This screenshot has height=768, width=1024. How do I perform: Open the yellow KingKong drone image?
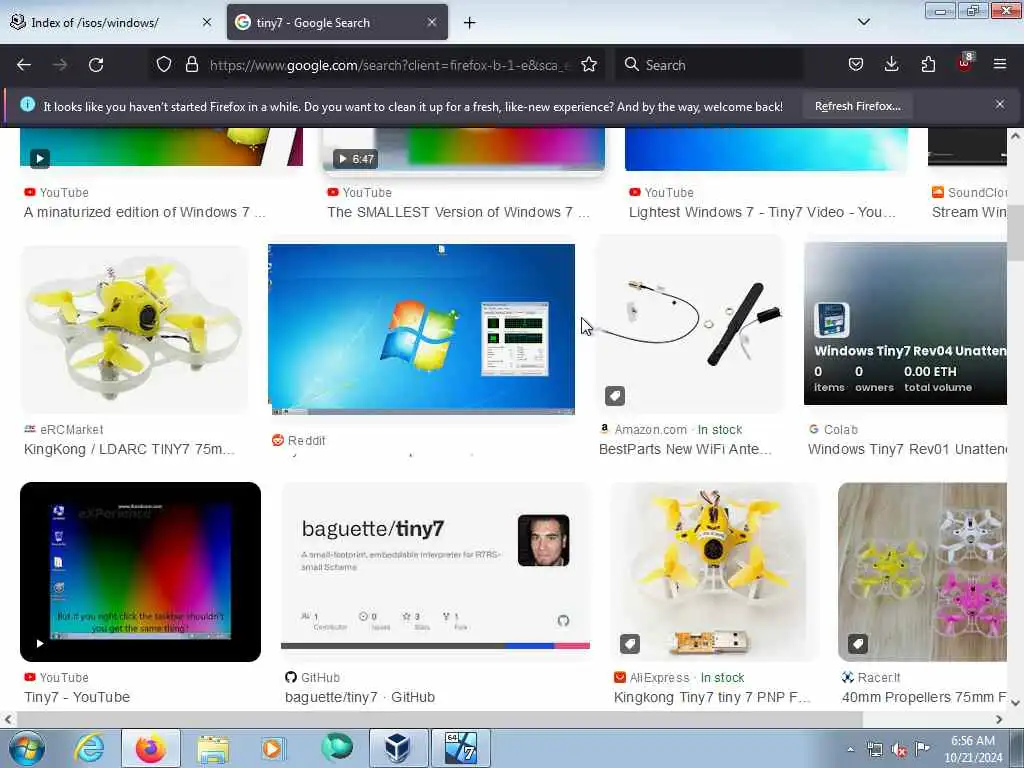[135, 330]
